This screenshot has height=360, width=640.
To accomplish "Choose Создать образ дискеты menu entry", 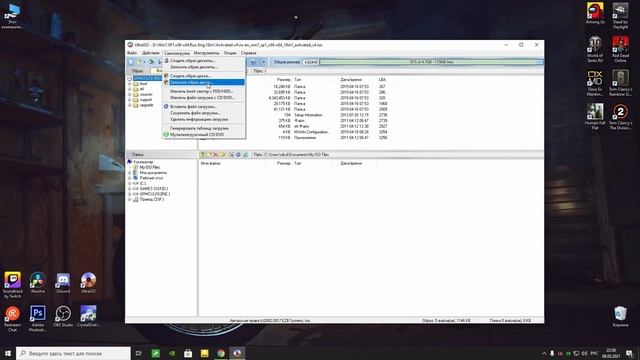I will click(204, 60).
